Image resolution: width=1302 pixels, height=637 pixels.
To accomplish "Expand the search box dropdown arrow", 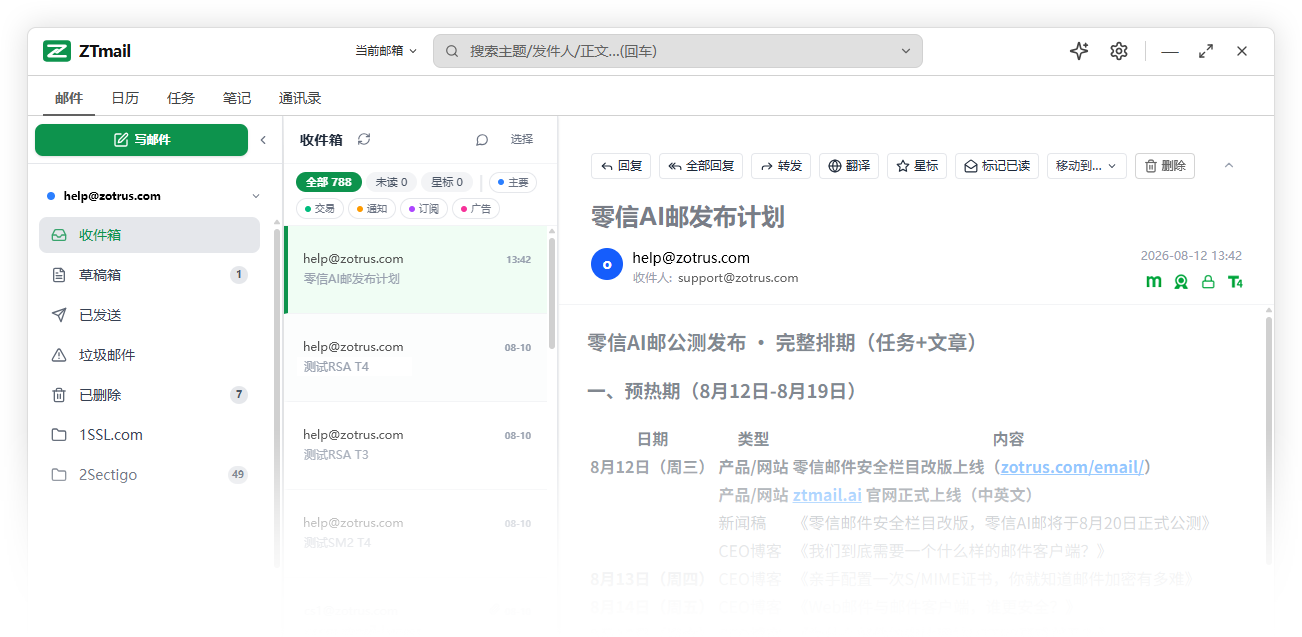I will (x=906, y=51).
